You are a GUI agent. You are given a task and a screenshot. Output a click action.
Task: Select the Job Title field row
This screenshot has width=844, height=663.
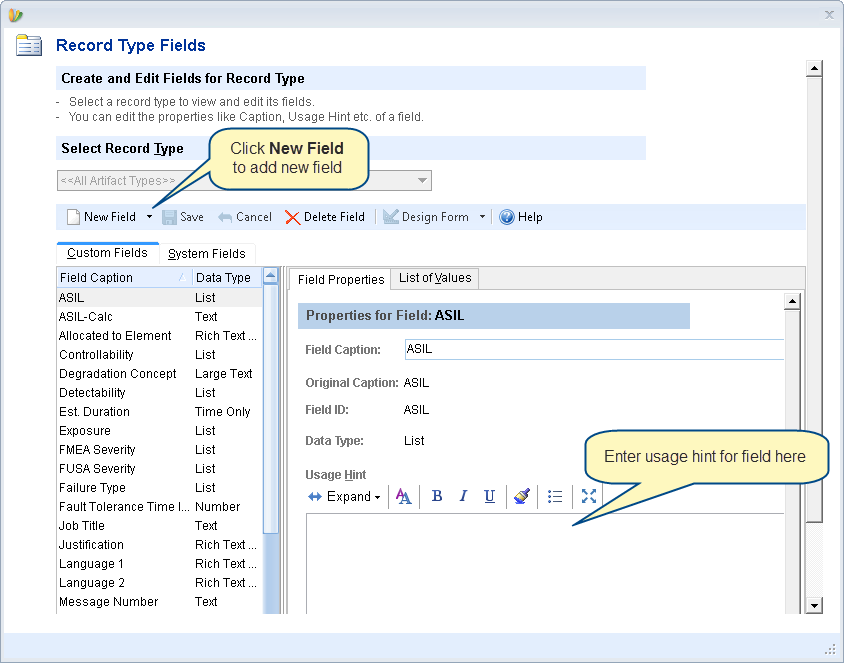click(159, 526)
